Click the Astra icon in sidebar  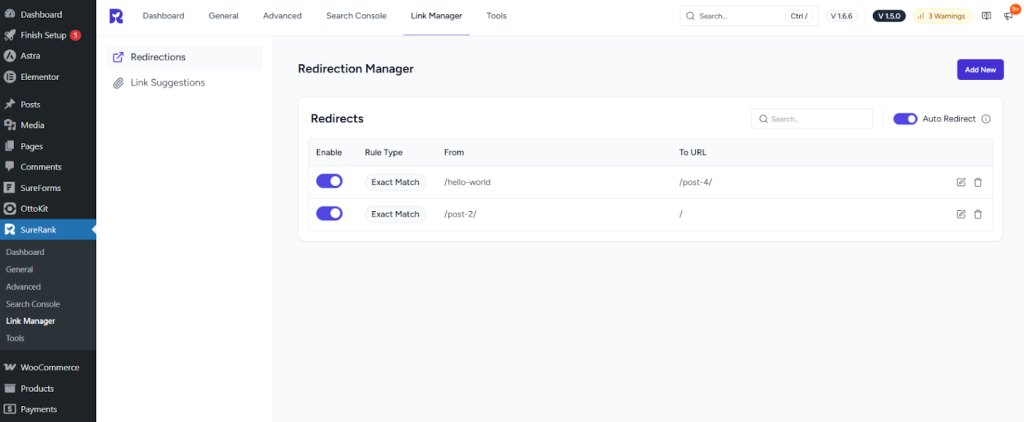tap(10, 56)
